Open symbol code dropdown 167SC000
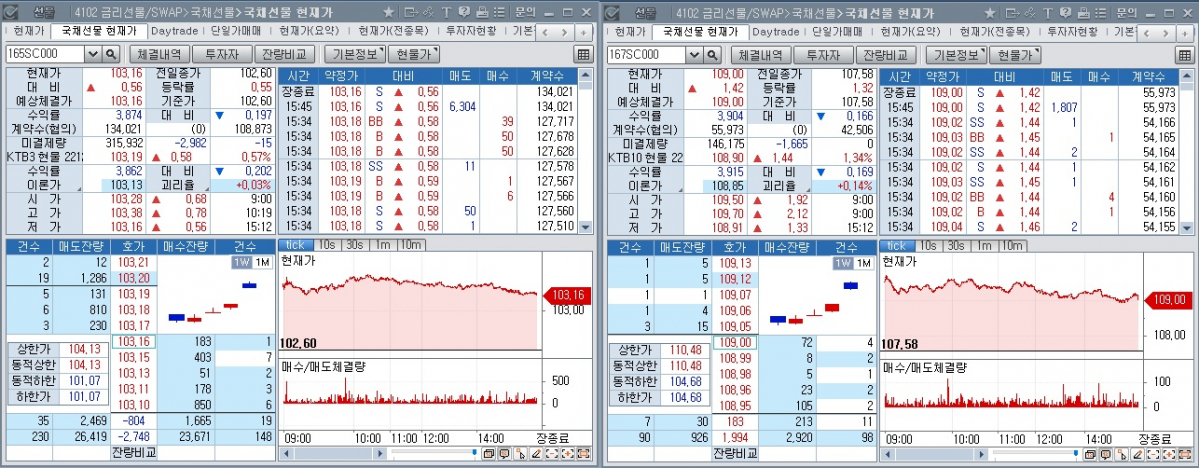 click(694, 54)
